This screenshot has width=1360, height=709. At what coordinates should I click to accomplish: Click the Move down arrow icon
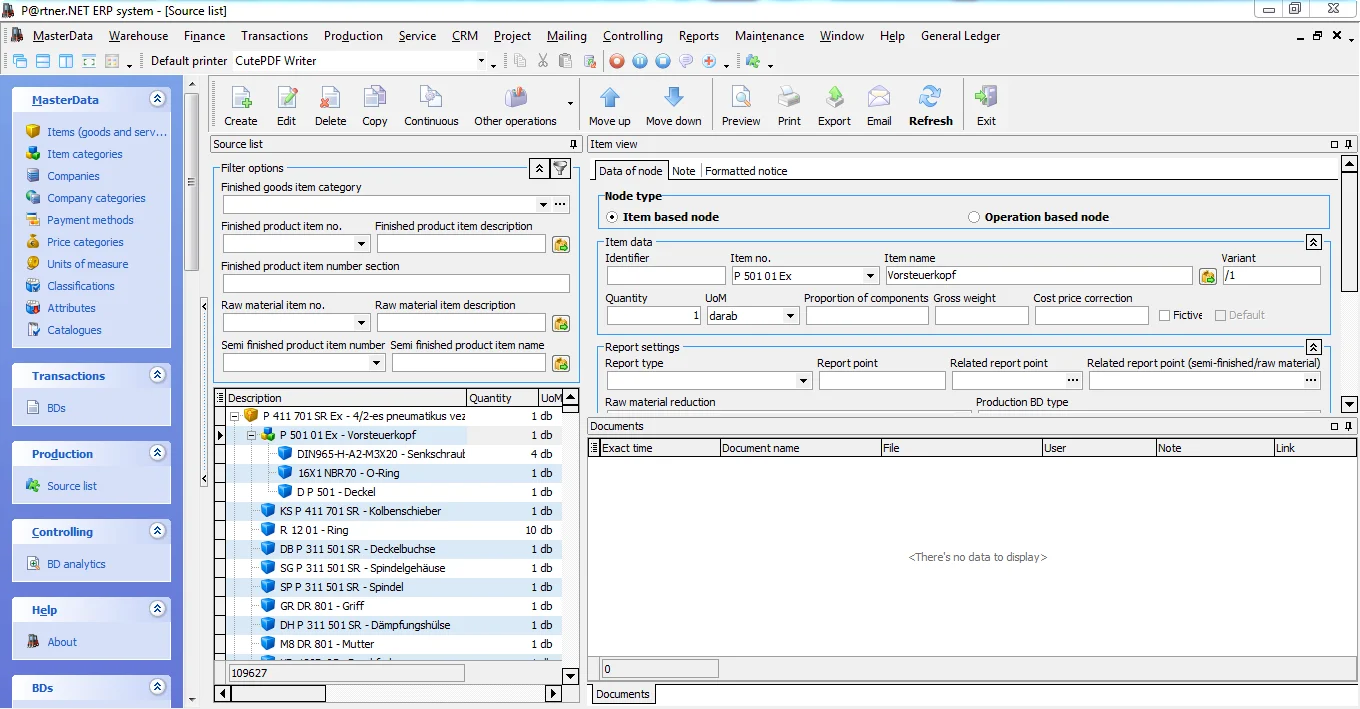673,98
